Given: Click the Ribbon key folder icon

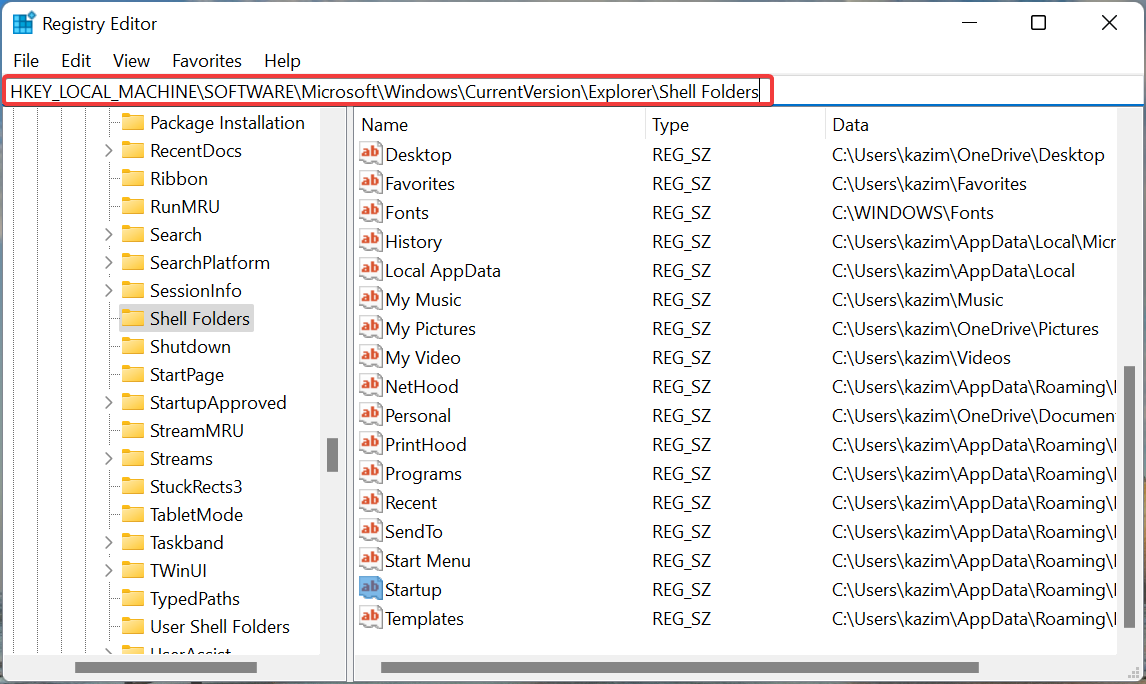Looking at the screenshot, I should (132, 178).
